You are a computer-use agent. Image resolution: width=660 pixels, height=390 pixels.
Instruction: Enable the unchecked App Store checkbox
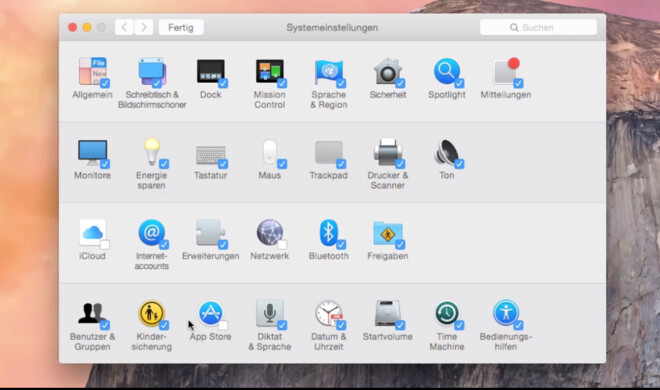click(223, 325)
